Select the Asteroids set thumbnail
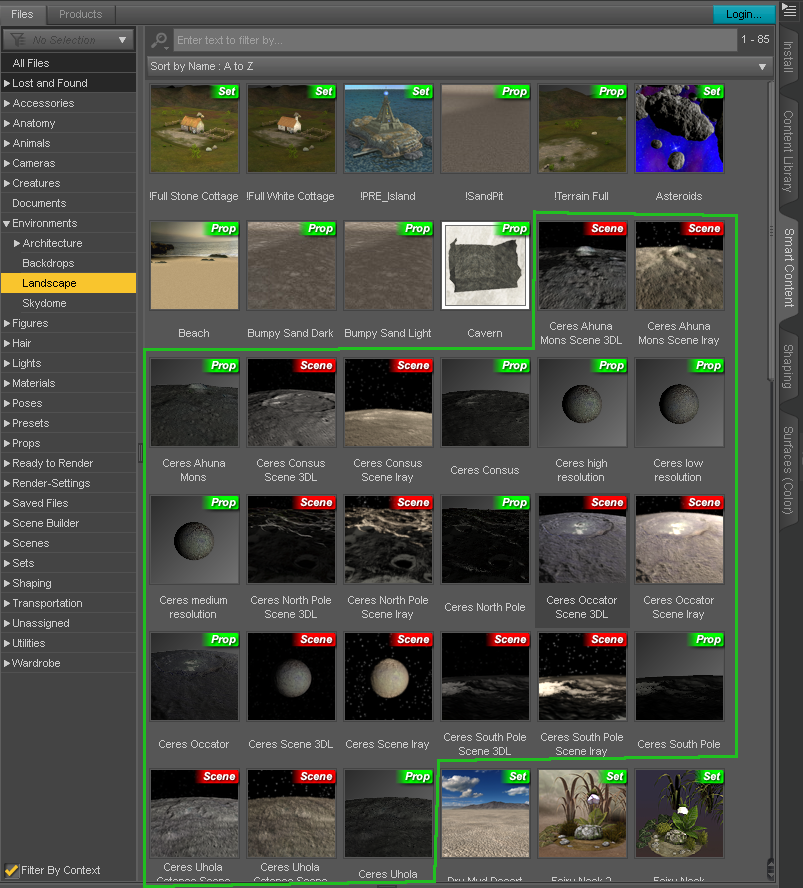The image size is (803, 888). pyautogui.click(x=679, y=129)
